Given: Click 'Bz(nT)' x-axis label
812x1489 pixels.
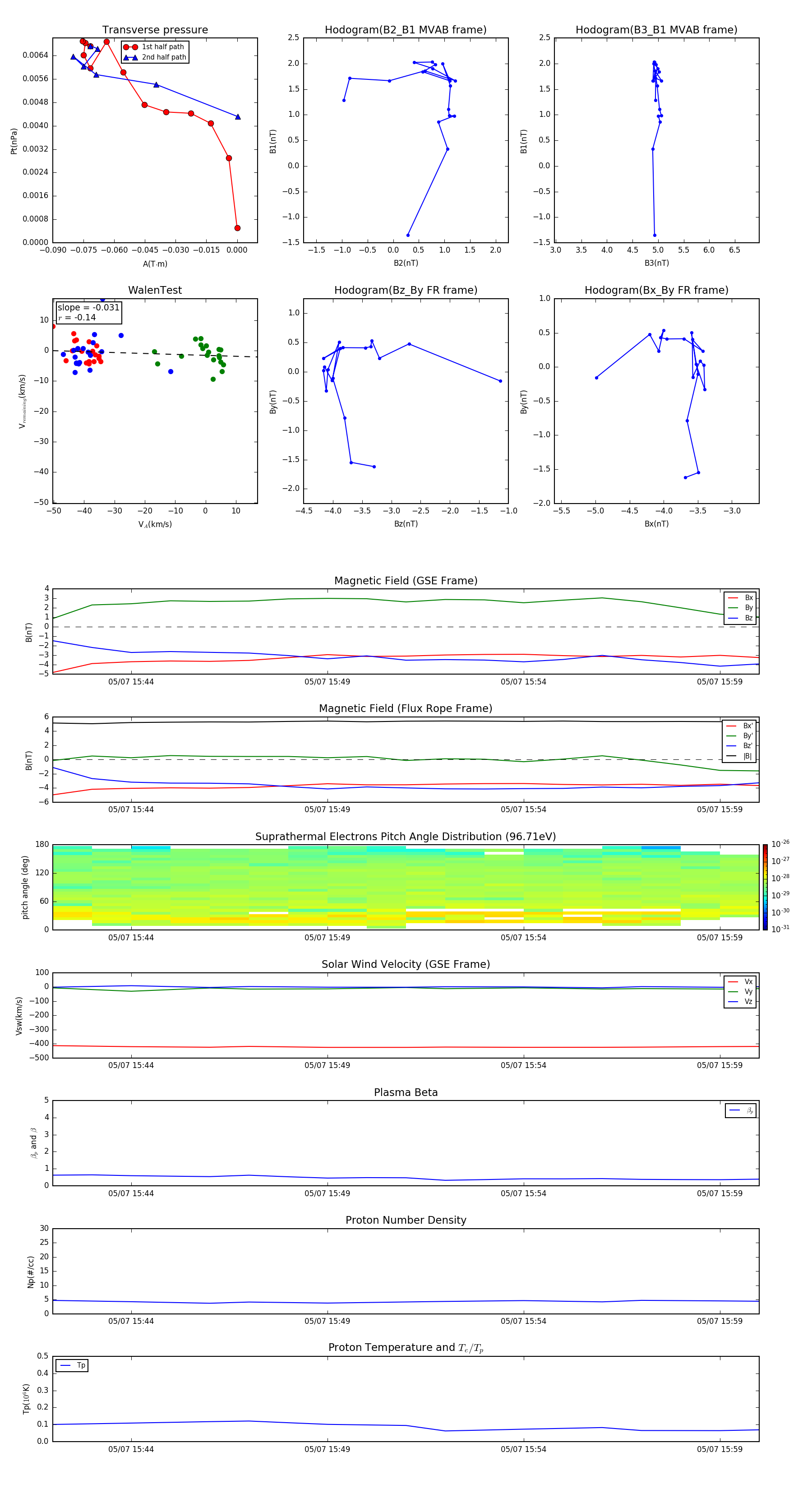Looking at the screenshot, I should tap(406, 524).
